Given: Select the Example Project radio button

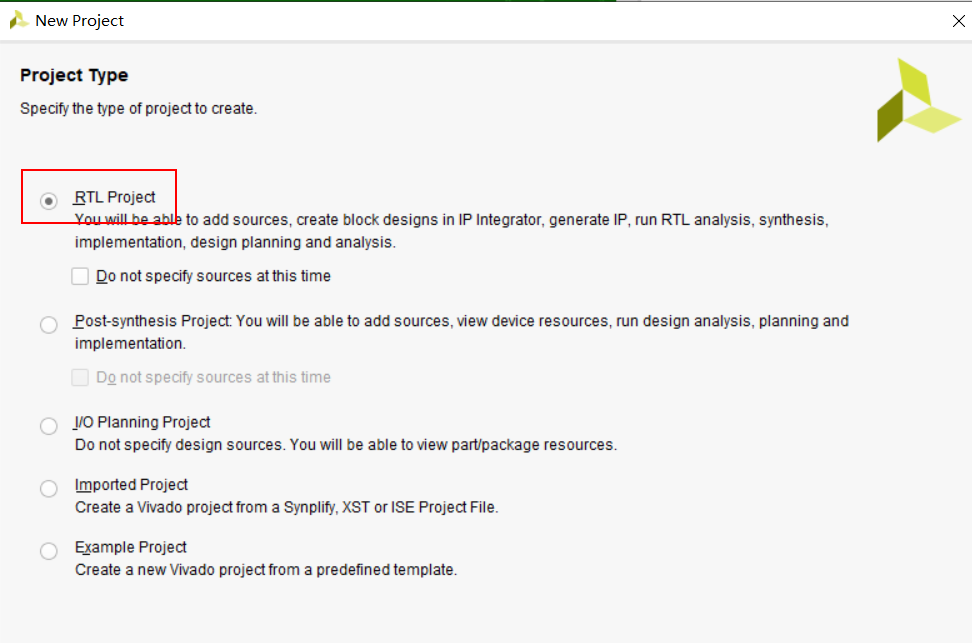Looking at the screenshot, I should pos(48,551).
